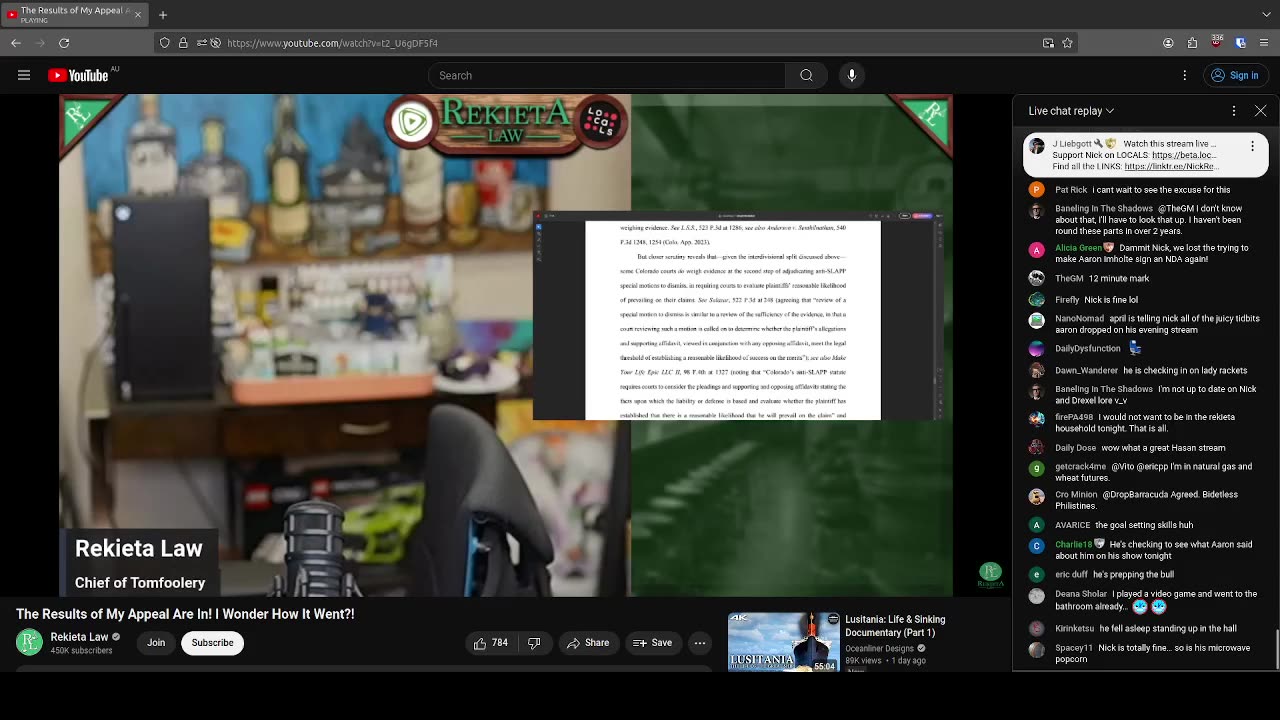Open the Rekieta Law channel name link
The image size is (1280, 720).
click(x=79, y=637)
